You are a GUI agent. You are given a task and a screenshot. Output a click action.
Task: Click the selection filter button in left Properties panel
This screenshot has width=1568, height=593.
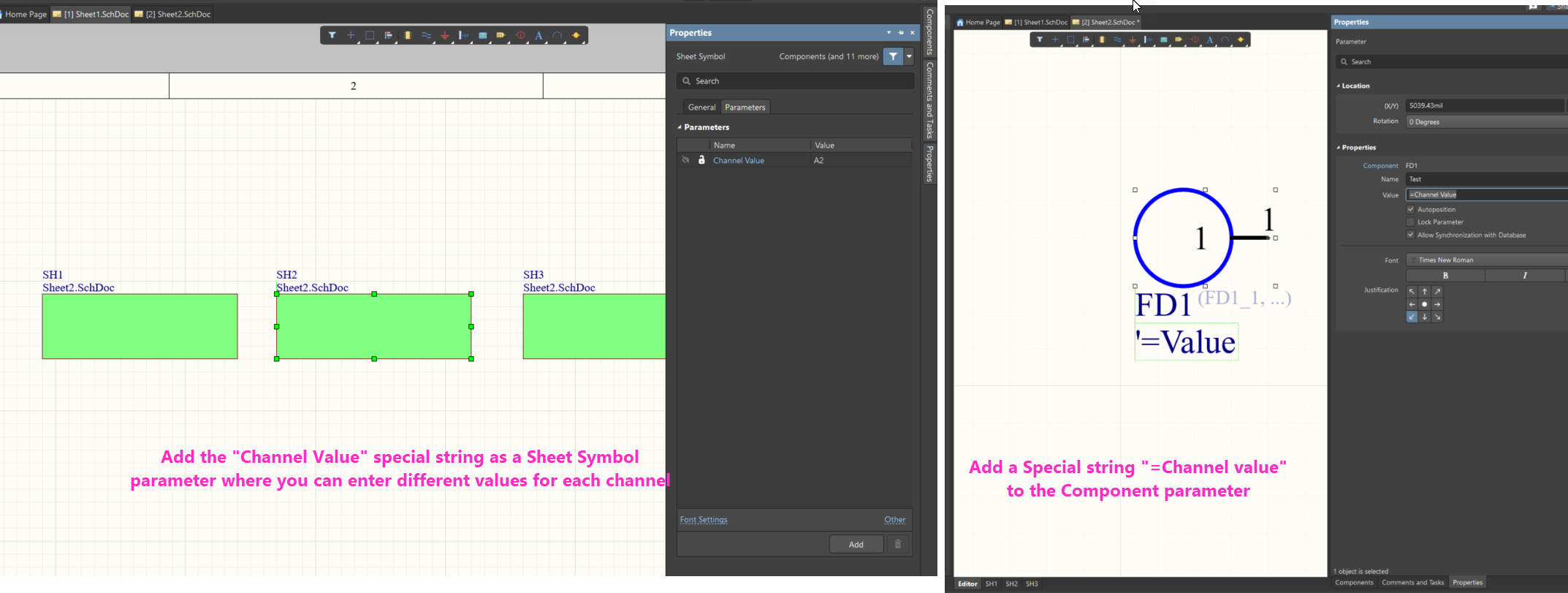coord(893,56)
